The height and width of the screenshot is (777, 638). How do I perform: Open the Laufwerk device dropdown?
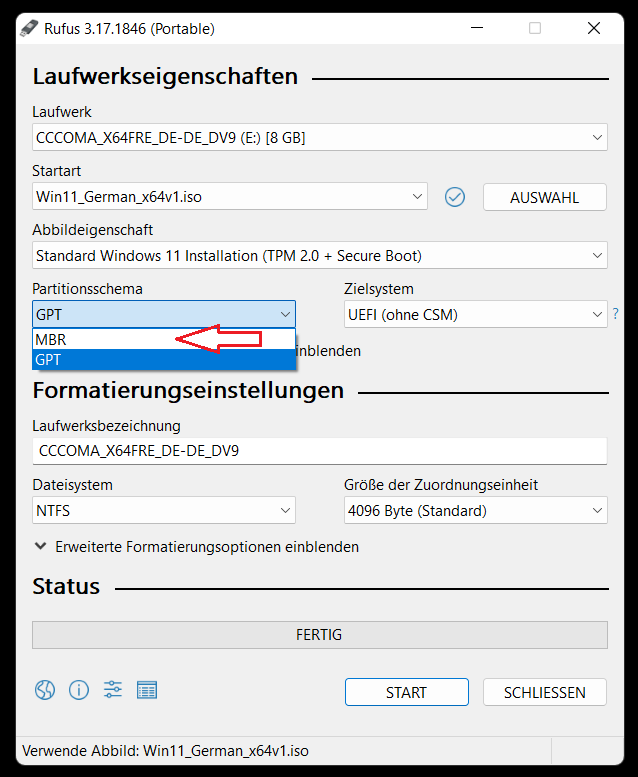[x=320, y=137]
